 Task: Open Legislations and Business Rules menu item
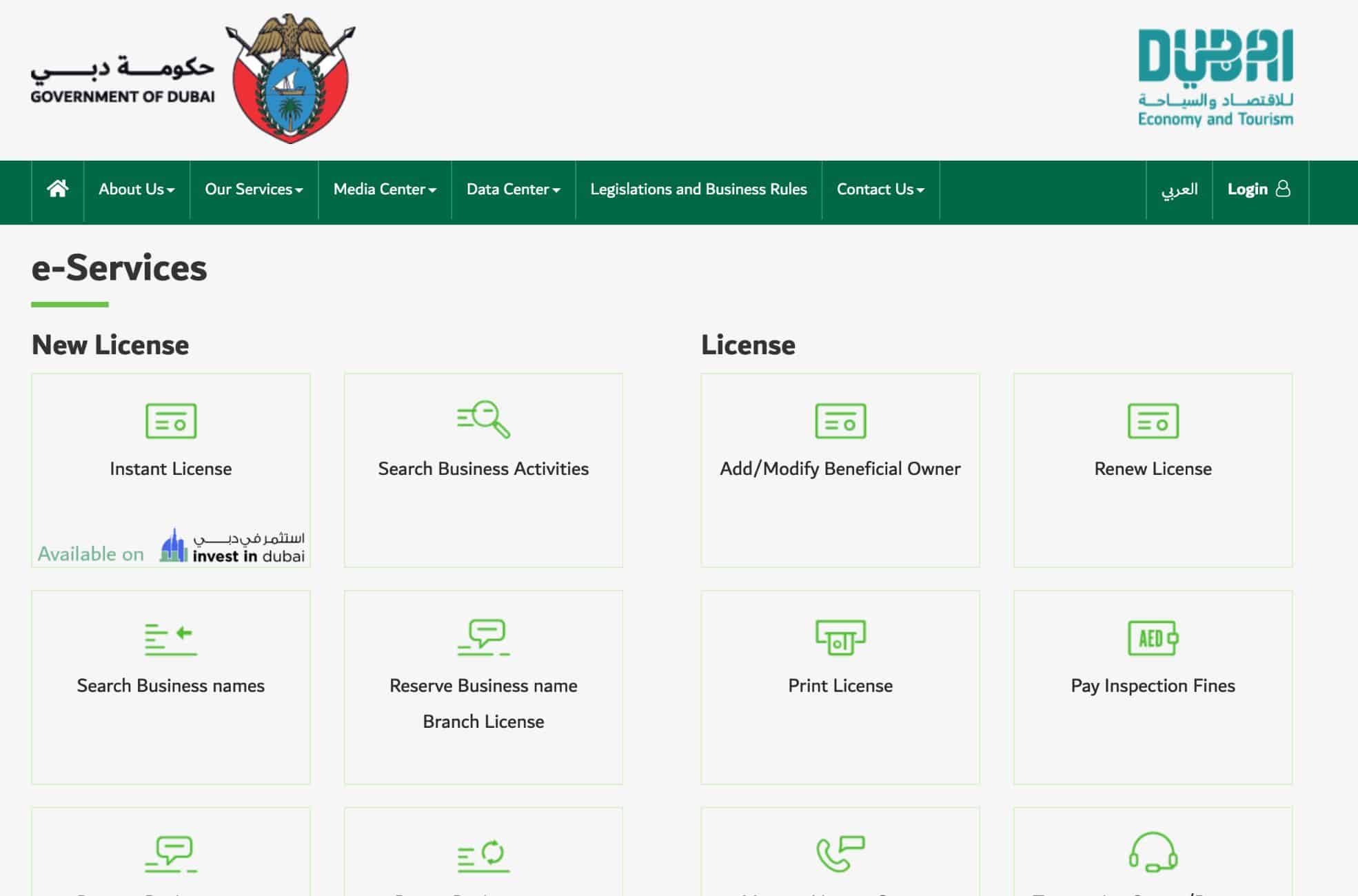pyautogui.click(x=698, y=189)
